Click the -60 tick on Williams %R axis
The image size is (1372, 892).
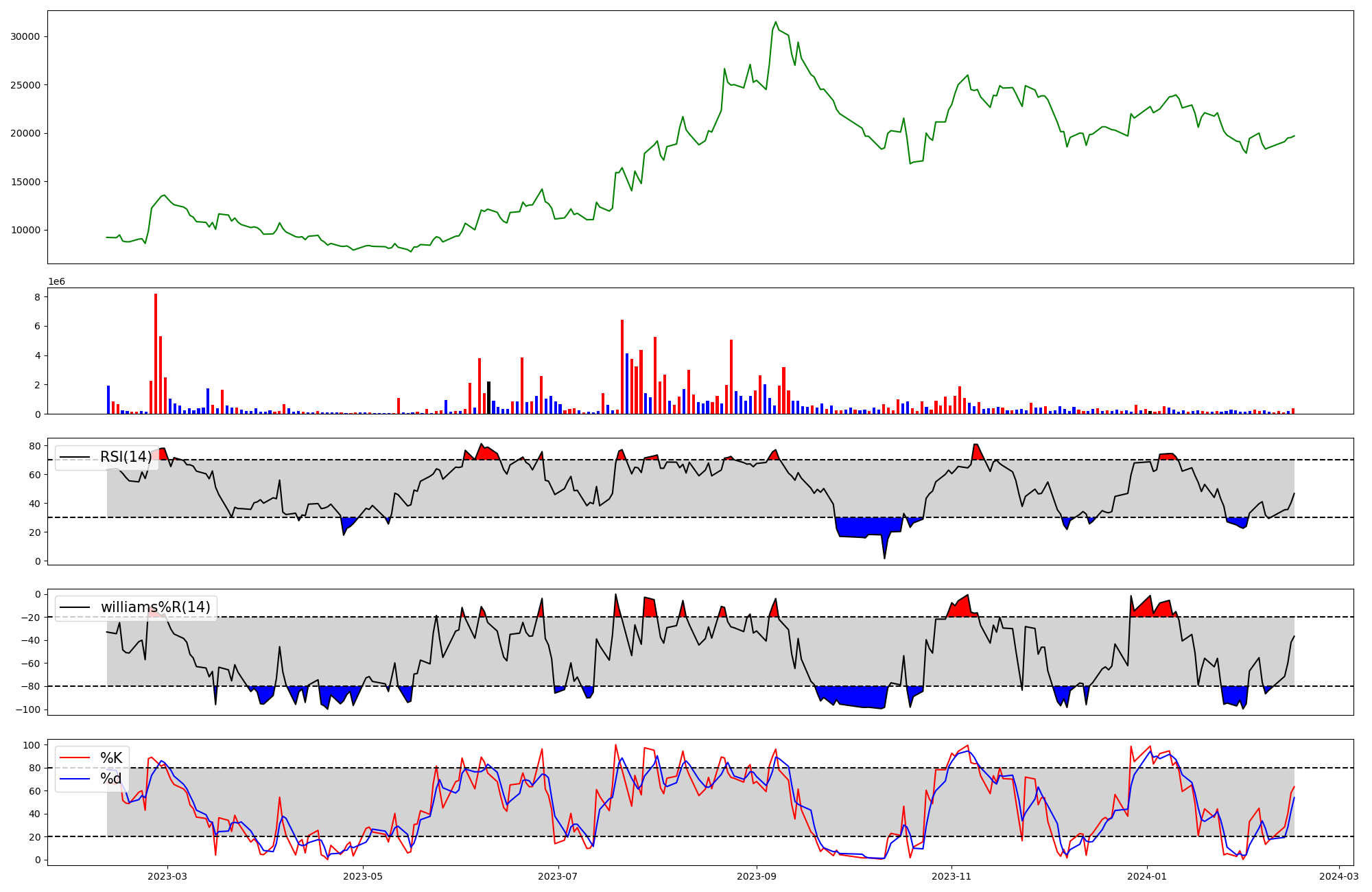(x=31, y=664)
